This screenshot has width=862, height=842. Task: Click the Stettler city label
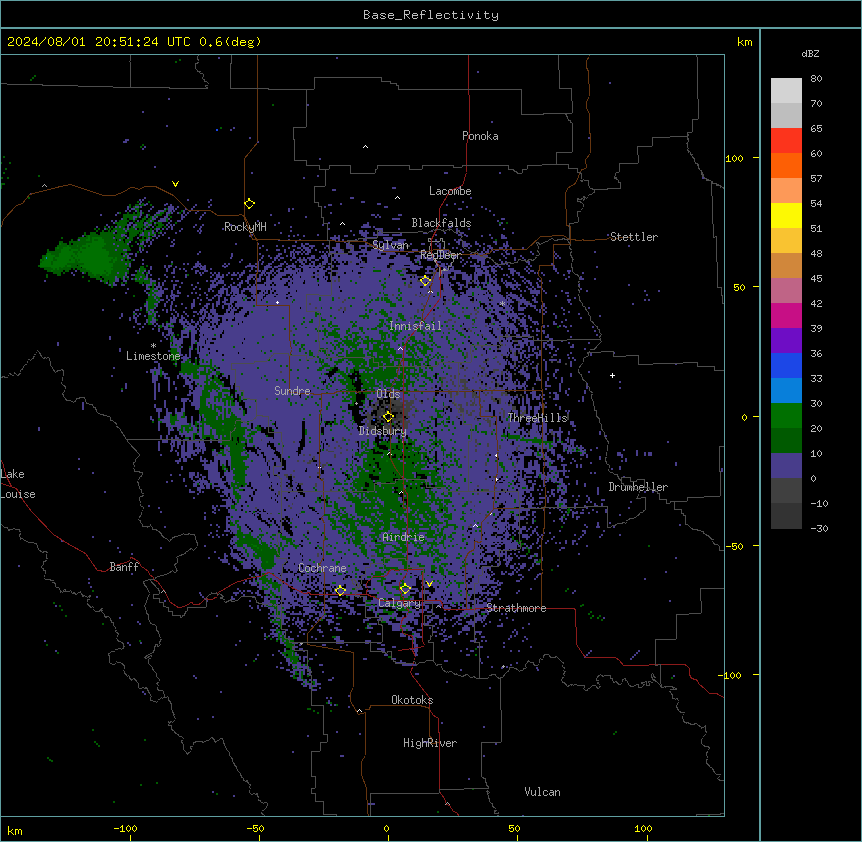point(634,237)
